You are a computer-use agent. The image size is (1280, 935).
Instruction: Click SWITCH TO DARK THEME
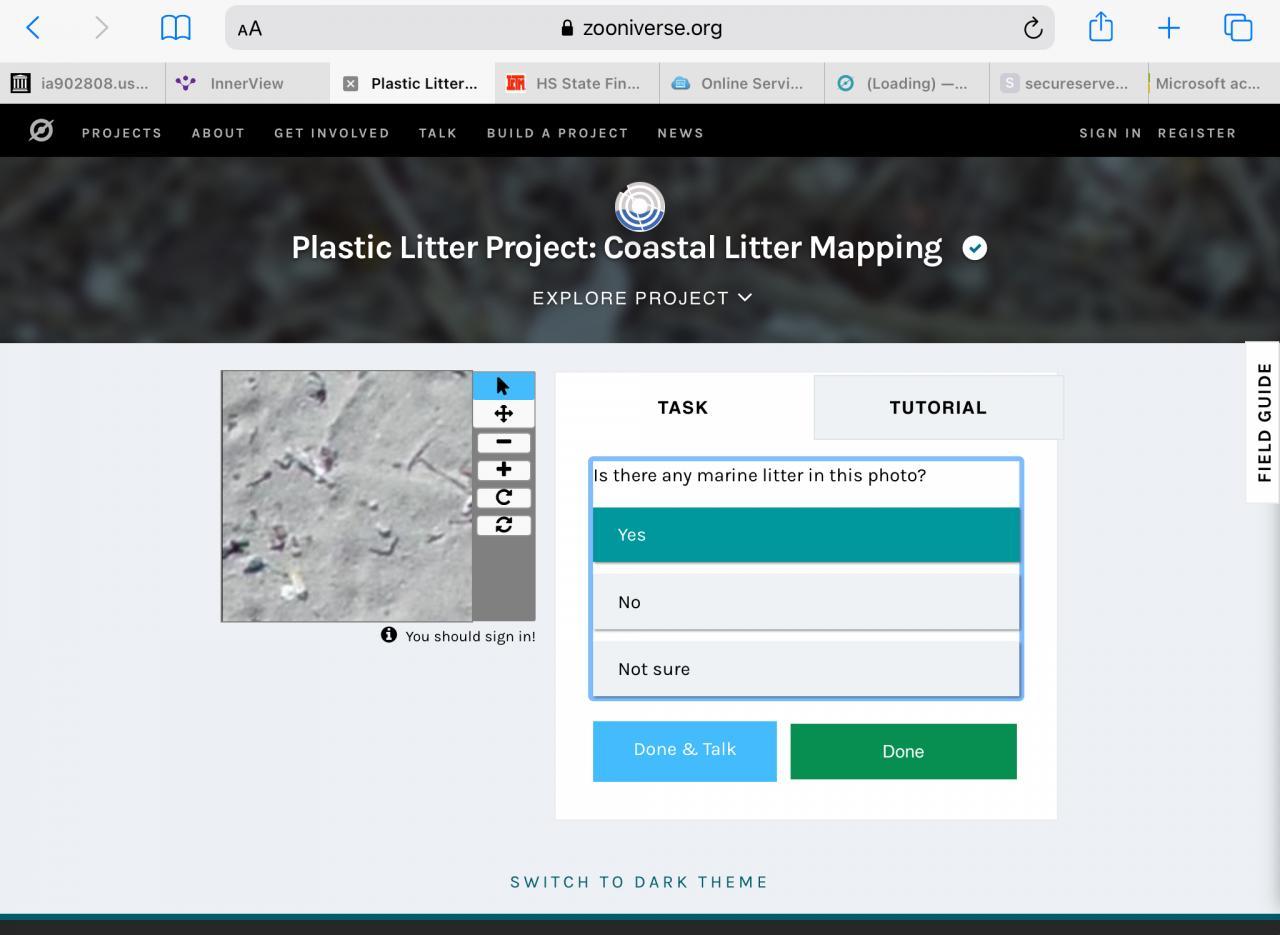tap(639, 882)
